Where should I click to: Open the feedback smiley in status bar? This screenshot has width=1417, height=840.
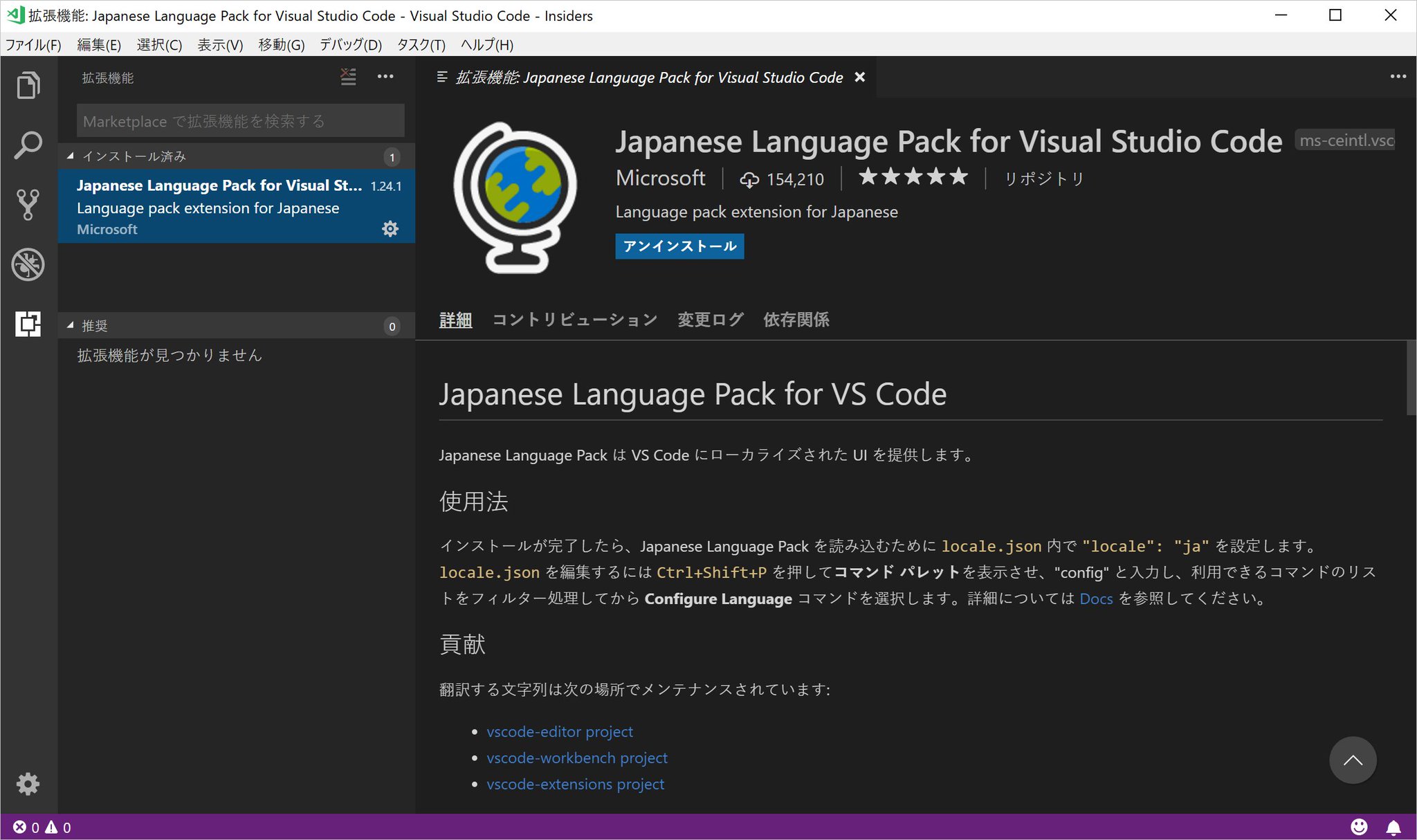[x=1360, y=828]
